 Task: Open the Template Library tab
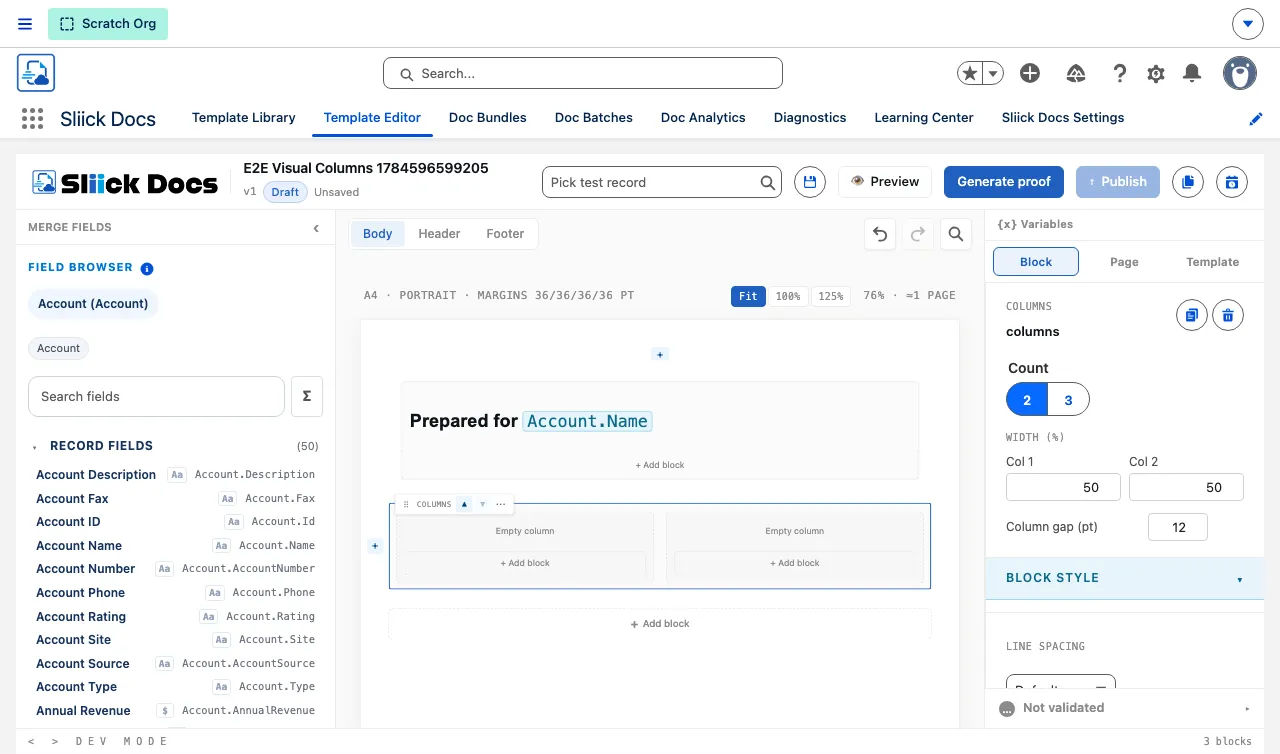click(x=244, y=117)
